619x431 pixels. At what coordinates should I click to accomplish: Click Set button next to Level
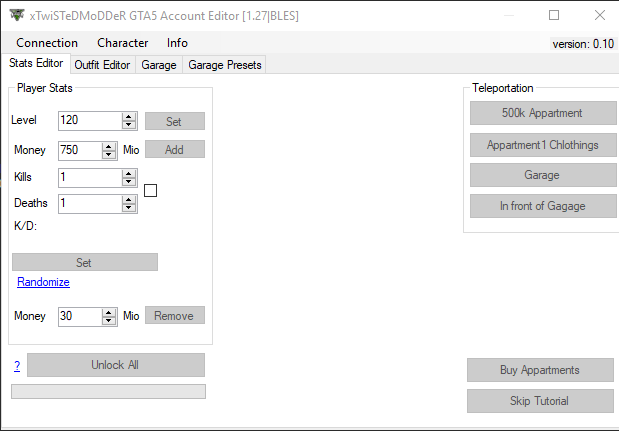[x=175, y=121]
